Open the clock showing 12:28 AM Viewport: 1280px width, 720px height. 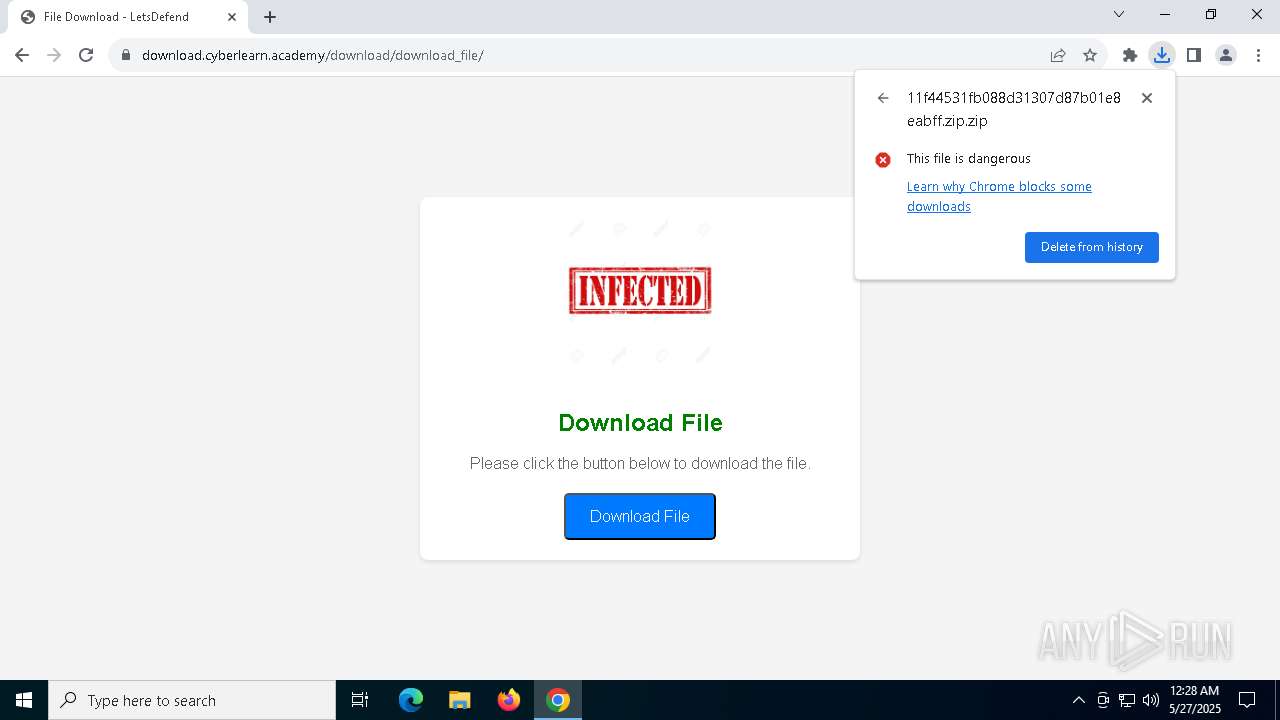1195,700
